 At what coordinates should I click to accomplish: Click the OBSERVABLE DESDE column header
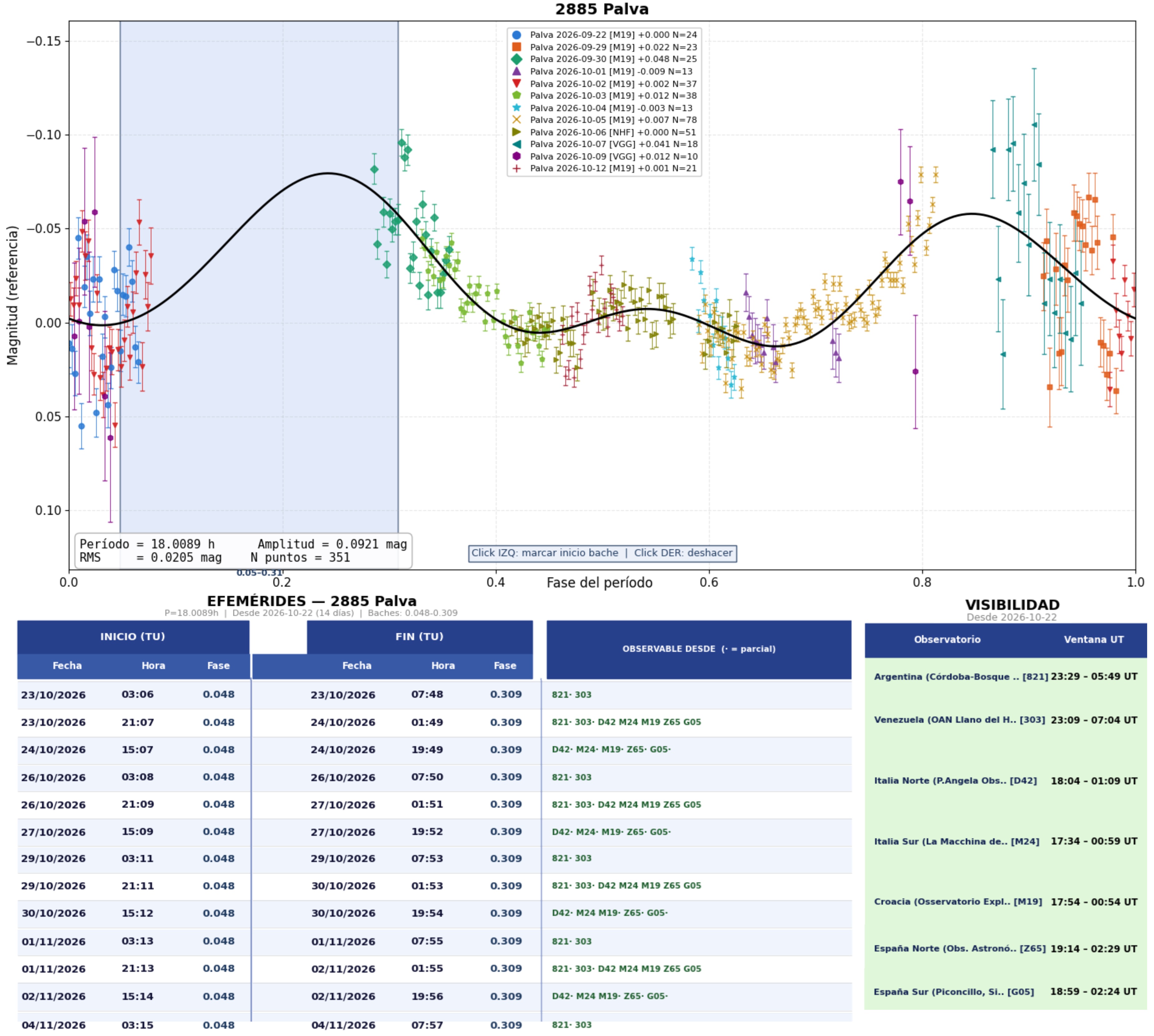pos(698,649)
